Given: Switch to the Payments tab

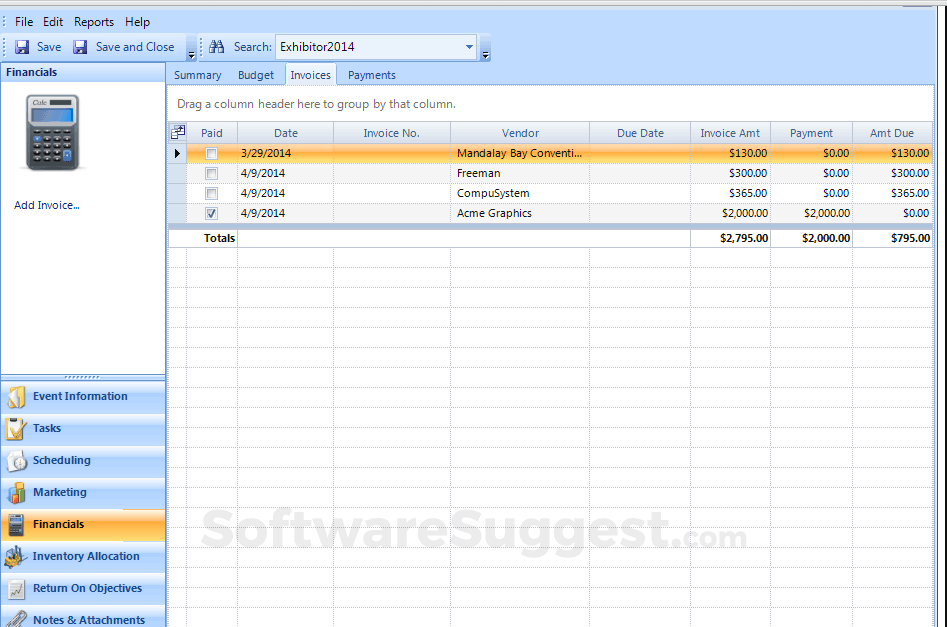Looking at the screenshot, I should [371, 74].
